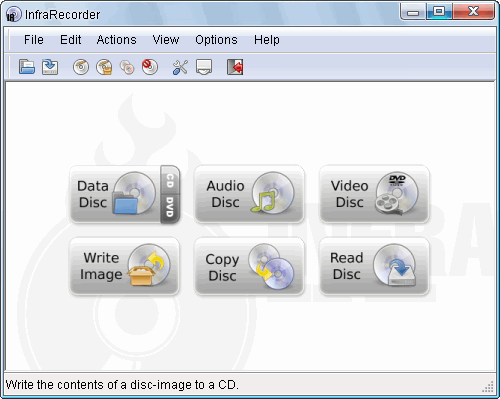
Task: Click the Read Disc button
Action: tap(374, 266)
